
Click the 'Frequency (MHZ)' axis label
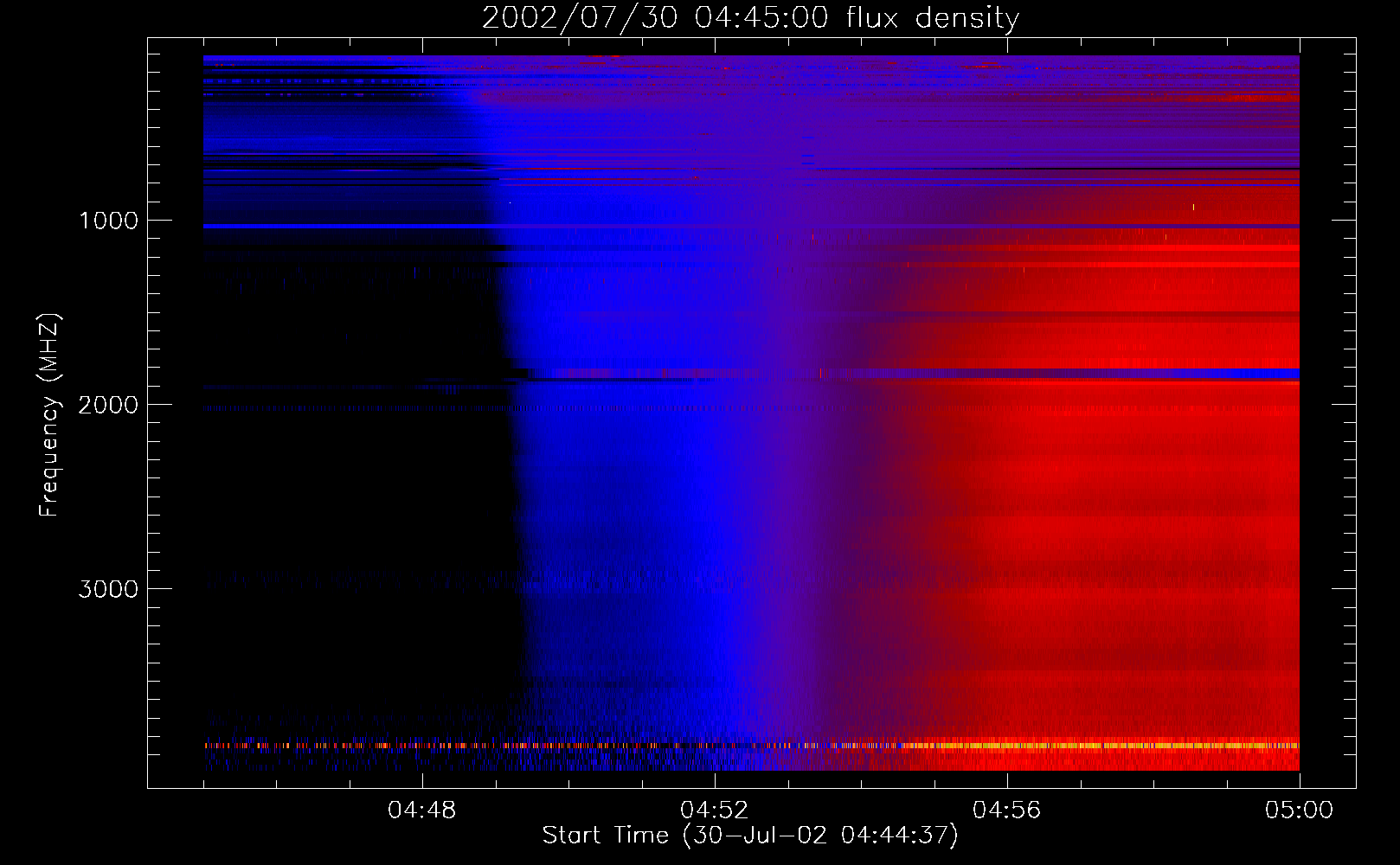pos(50,415)
